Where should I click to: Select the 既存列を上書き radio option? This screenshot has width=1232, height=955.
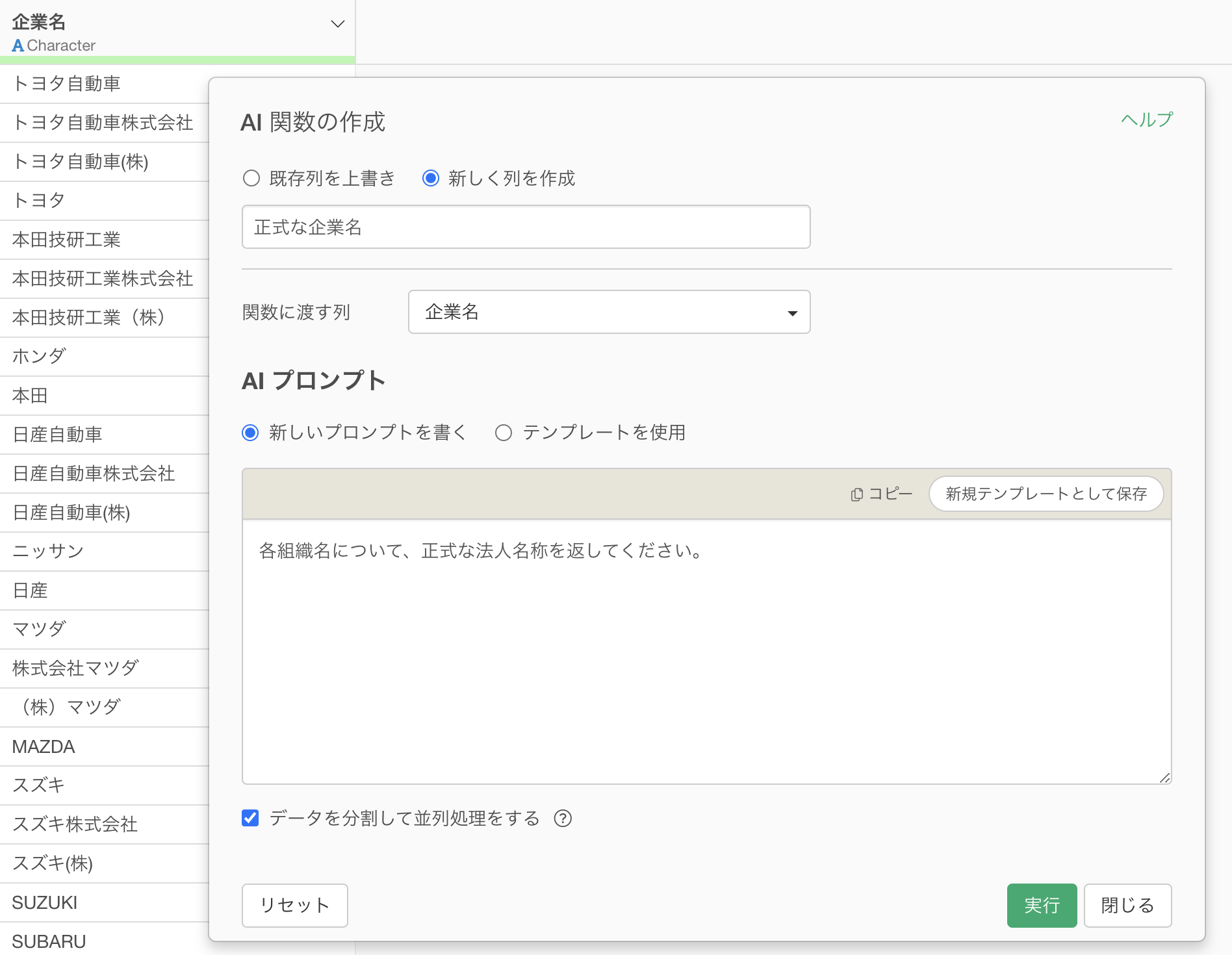251,178
